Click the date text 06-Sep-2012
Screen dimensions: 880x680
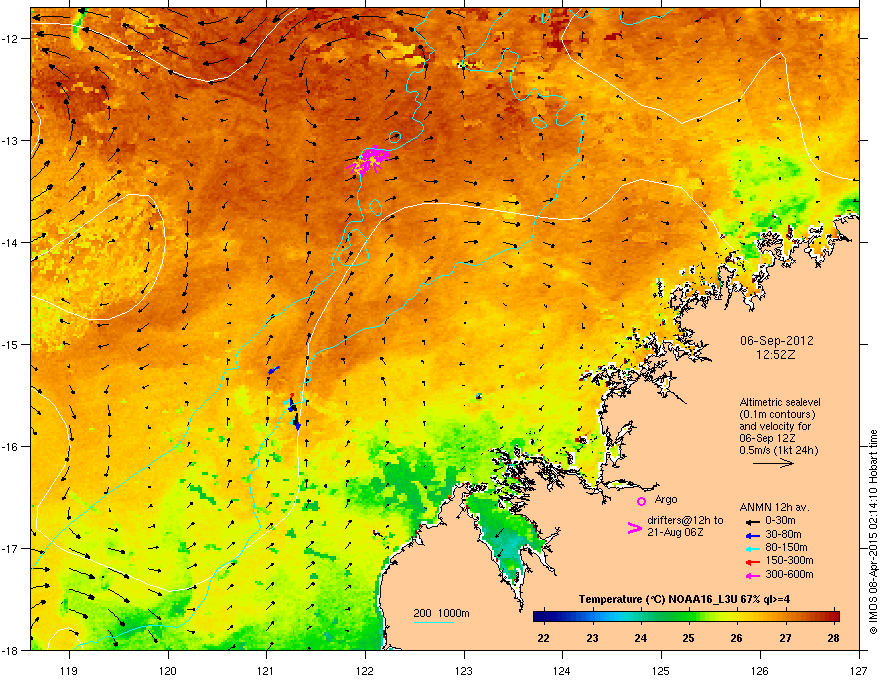point(776,341)
